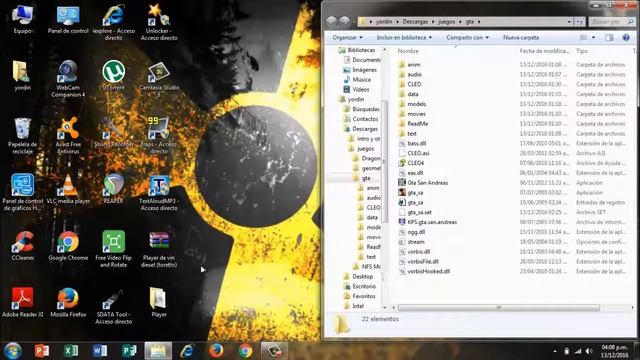Screen dimensions: 640x360
Task: Open the Organizar menu in Explorer
Action: [347, 38]
